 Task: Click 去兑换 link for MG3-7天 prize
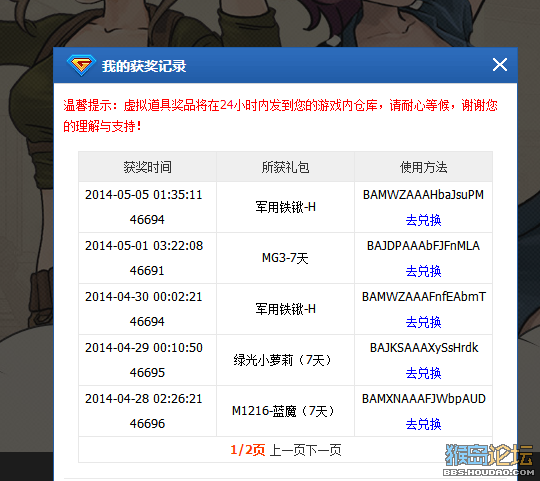(423, 271)
